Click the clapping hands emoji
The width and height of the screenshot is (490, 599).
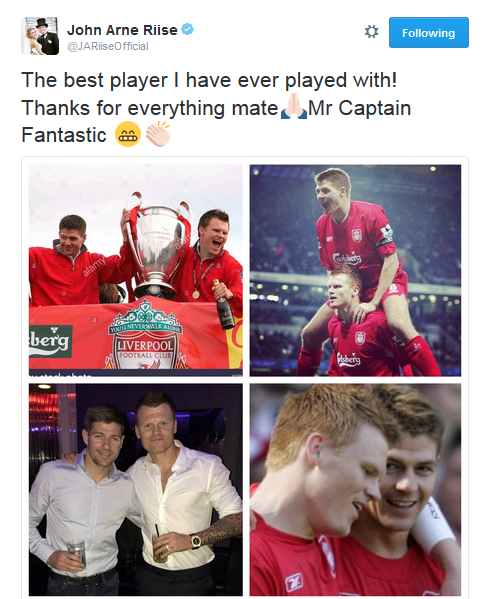[157, 134]
